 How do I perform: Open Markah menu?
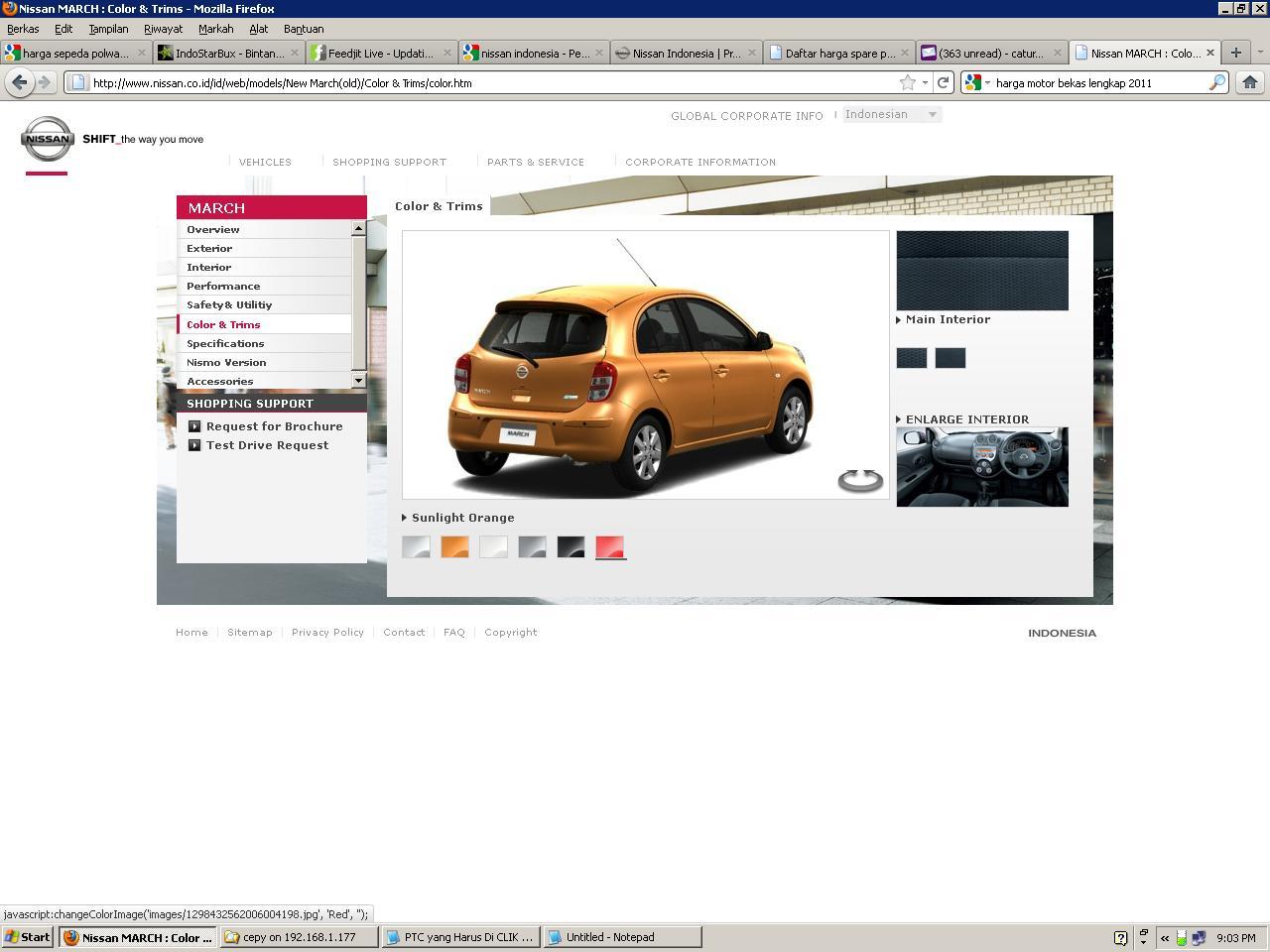(215, 29)
